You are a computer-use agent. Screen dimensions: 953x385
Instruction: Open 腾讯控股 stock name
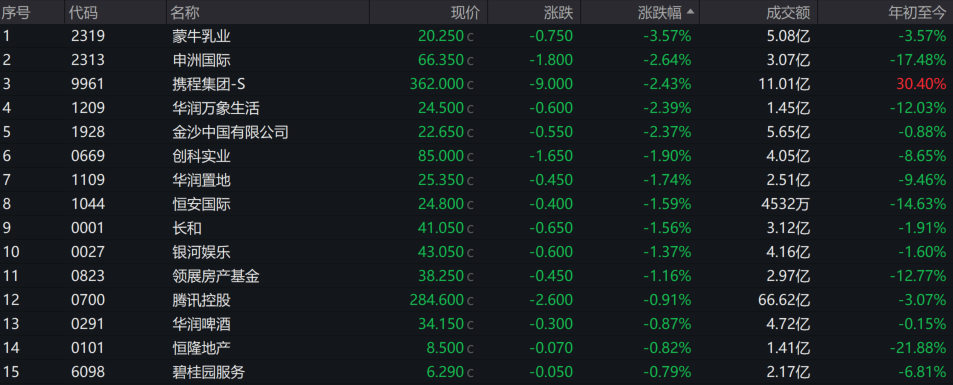click(201, 300)
